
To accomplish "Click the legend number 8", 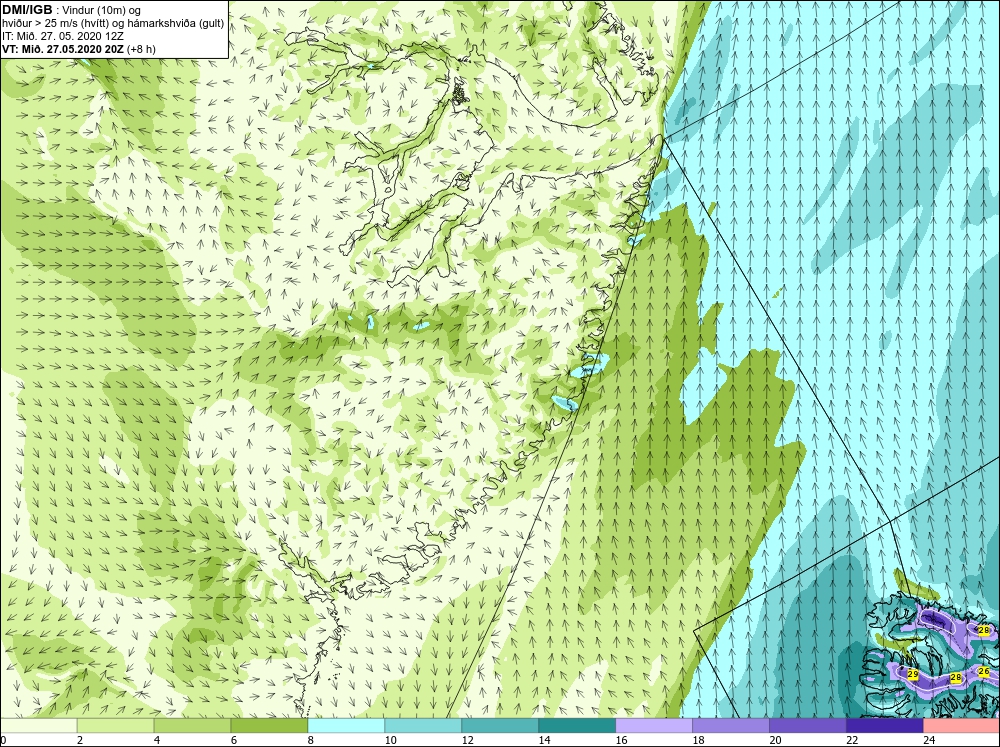I will coord(311,740).
